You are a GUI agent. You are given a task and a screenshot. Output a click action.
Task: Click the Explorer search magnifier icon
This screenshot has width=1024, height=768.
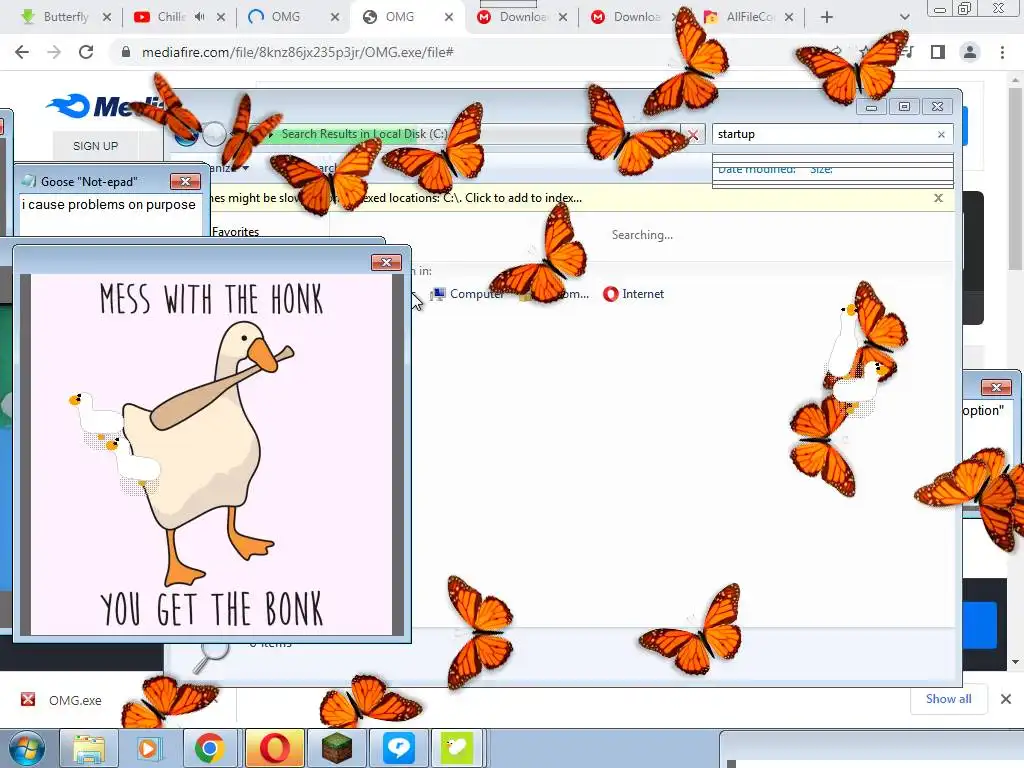pos(211,656)
